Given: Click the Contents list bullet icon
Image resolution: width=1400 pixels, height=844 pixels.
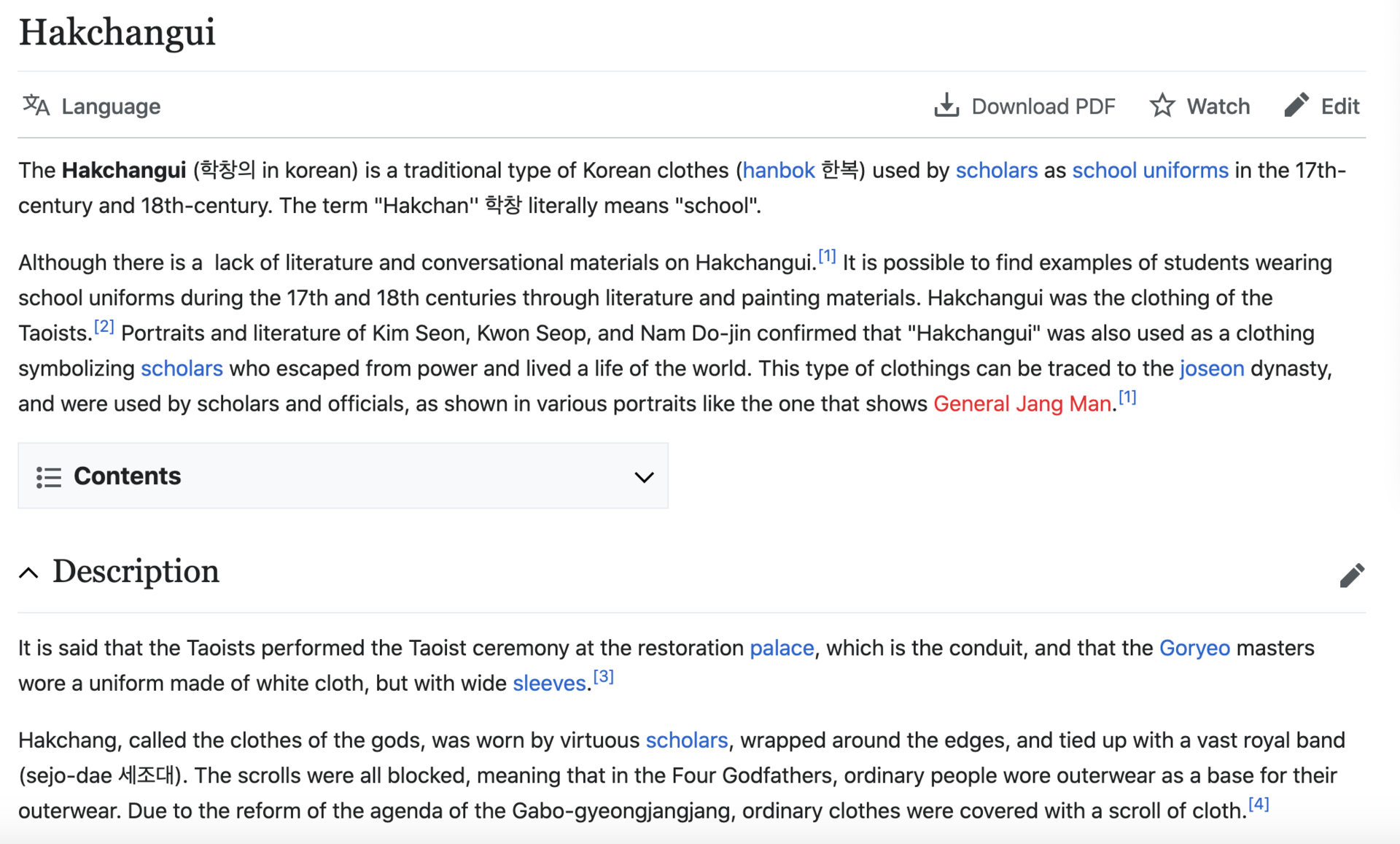Looking at the screenshot, I should point(49,477).
